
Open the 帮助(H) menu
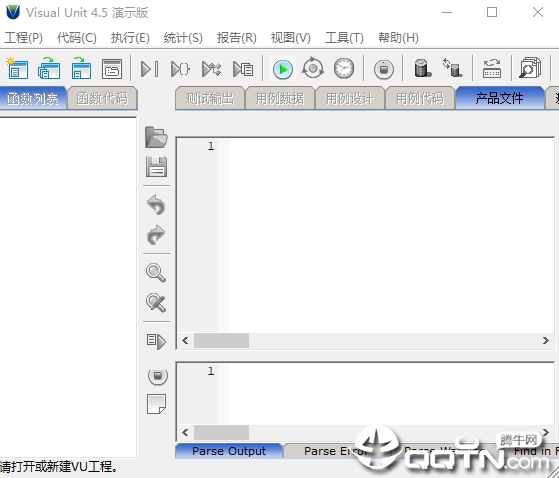pos(398,37)
